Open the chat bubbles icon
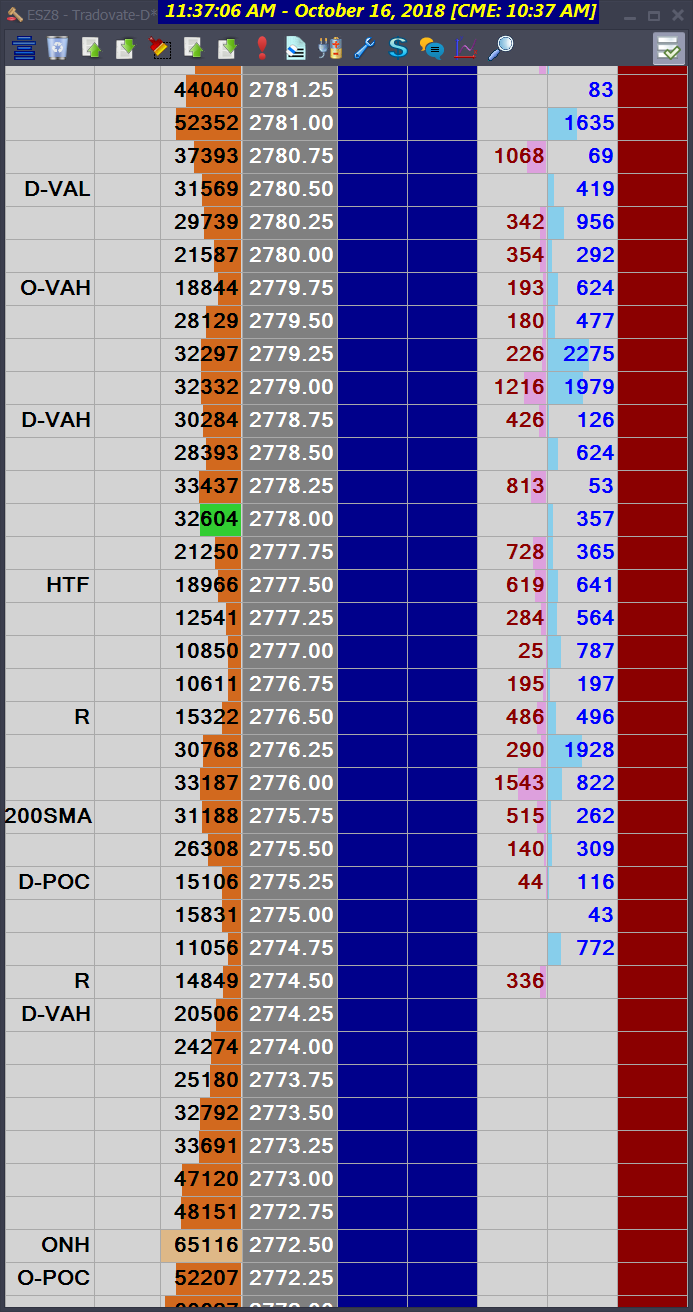Image resolution: width=693 pixels, height=1312 pixels. pyautogui.click(x=432, y=47)
